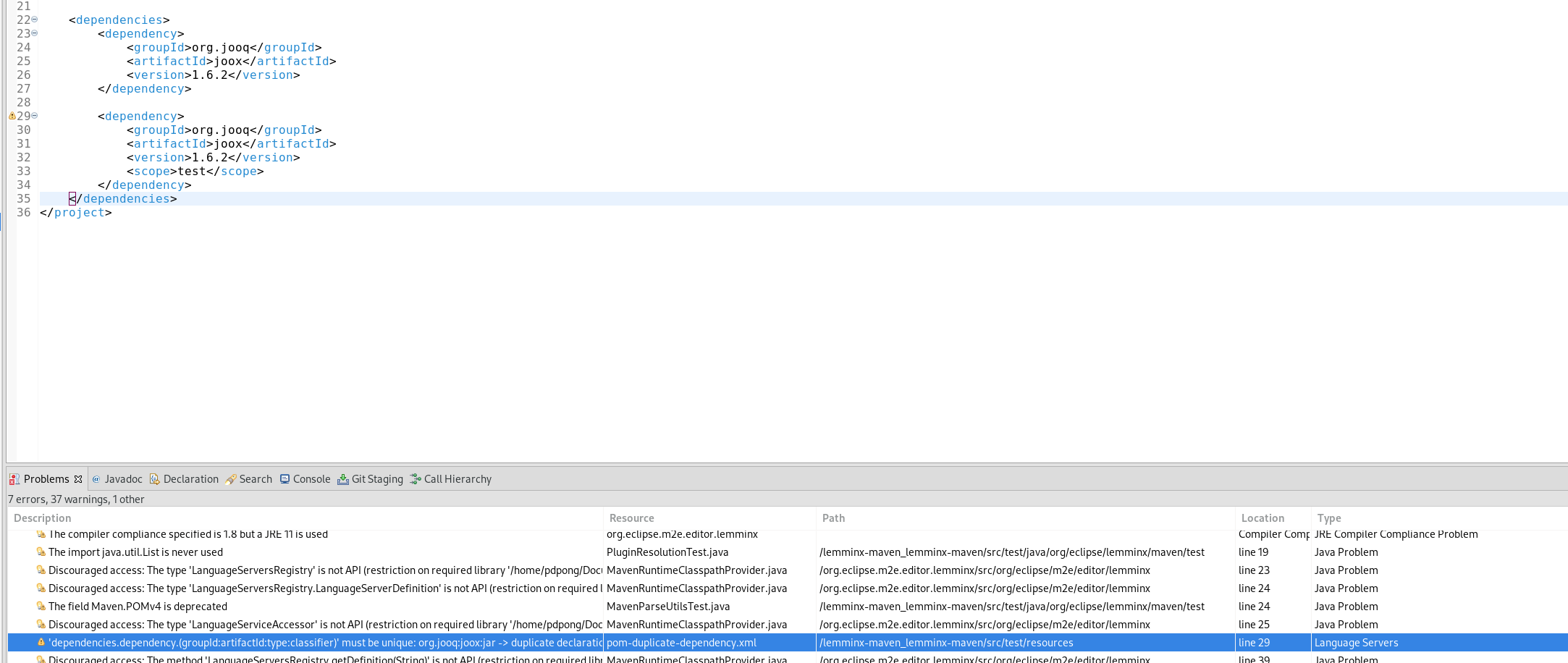Image resolution: width=1568 pixels, height=663 pixels.
Task: Click the Call Hierarchy icon
Action: (414, 478)
